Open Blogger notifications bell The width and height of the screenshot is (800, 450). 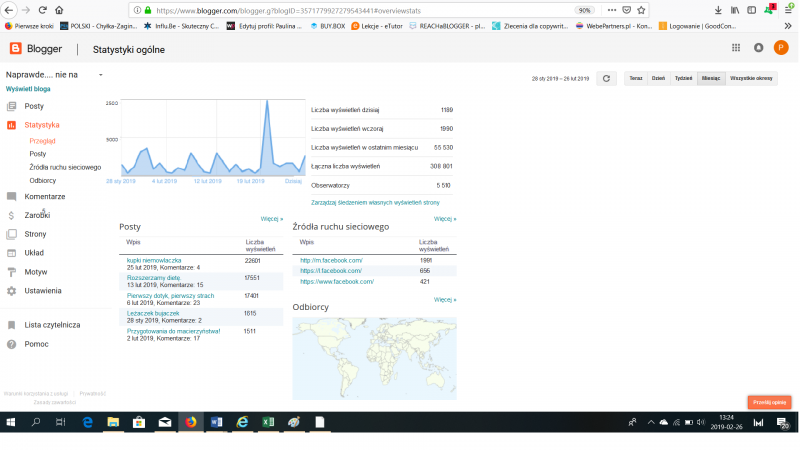pyautogui.click(x=758, y=47)
